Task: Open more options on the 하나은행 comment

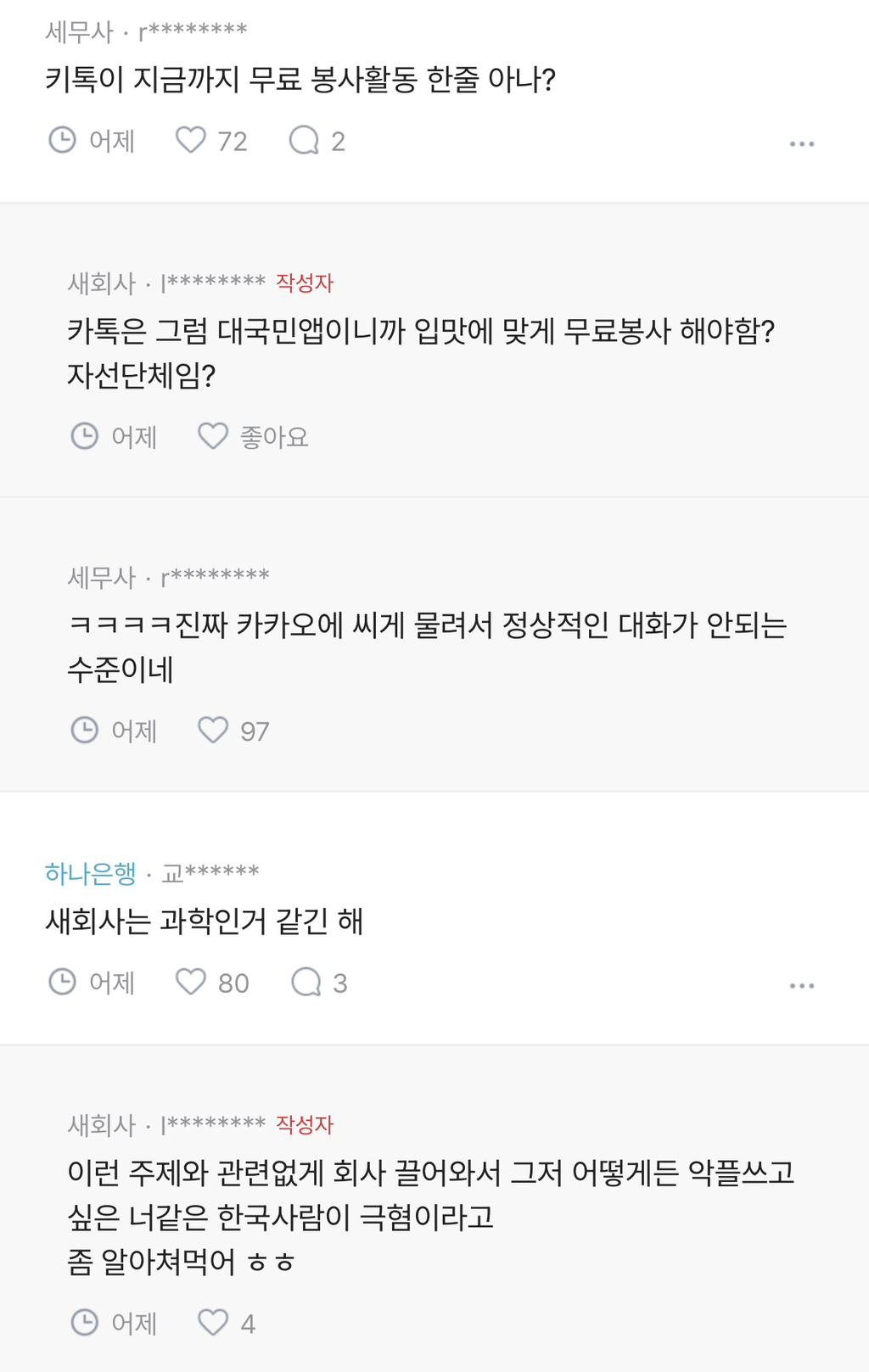Action: click(x=801, y=986)
